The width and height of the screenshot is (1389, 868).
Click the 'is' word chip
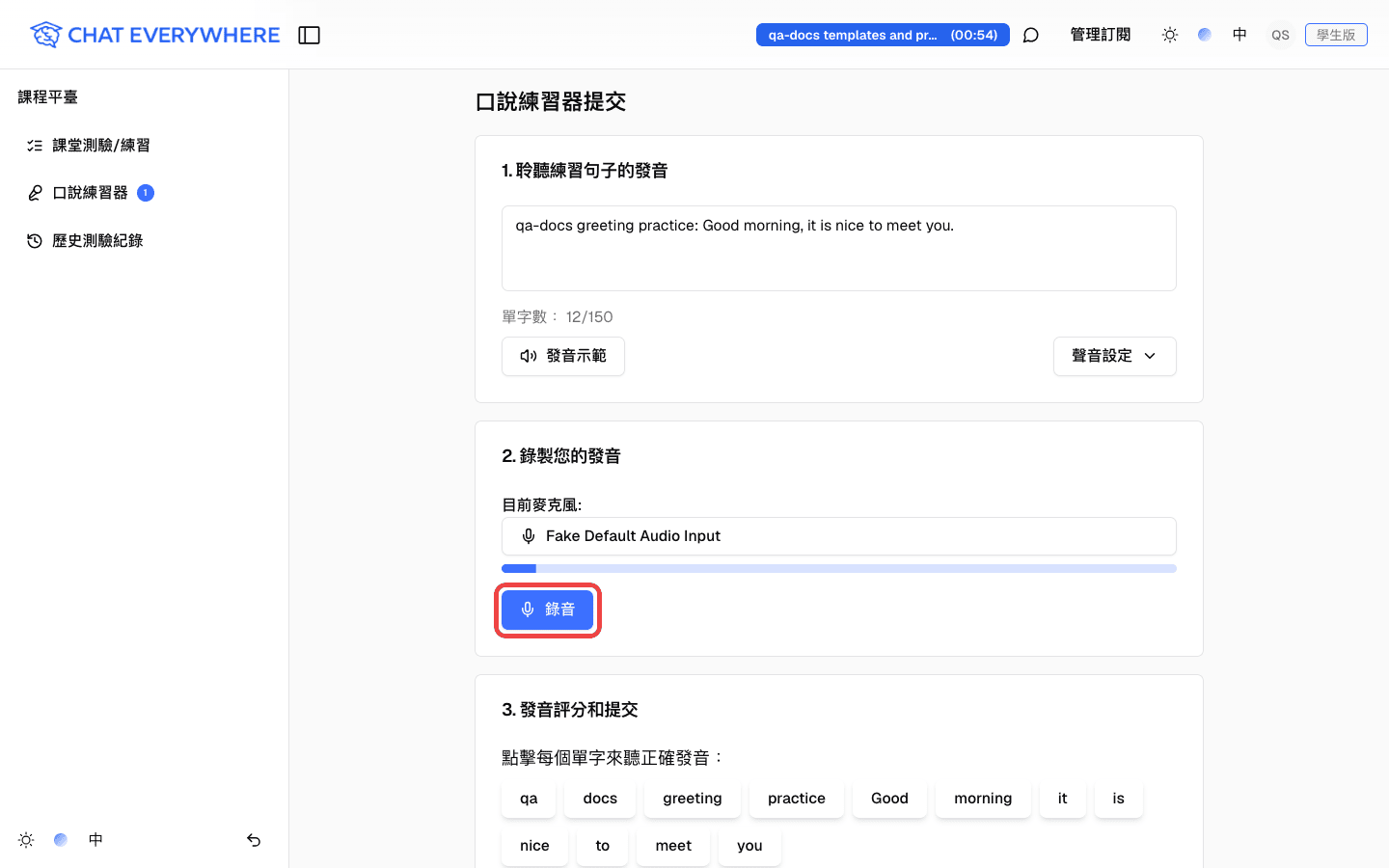(1119, 799)
